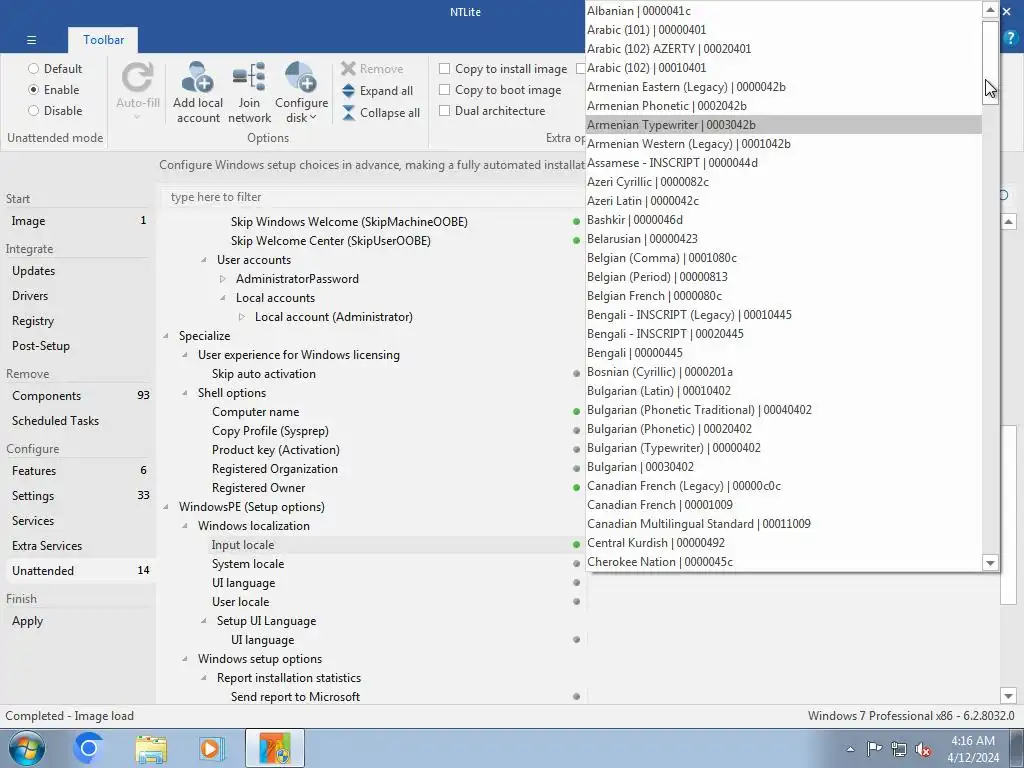Viewport: 1024px width, 768px height.
Task: Open File Explorer from the taskbar
Action: point(151,748)
